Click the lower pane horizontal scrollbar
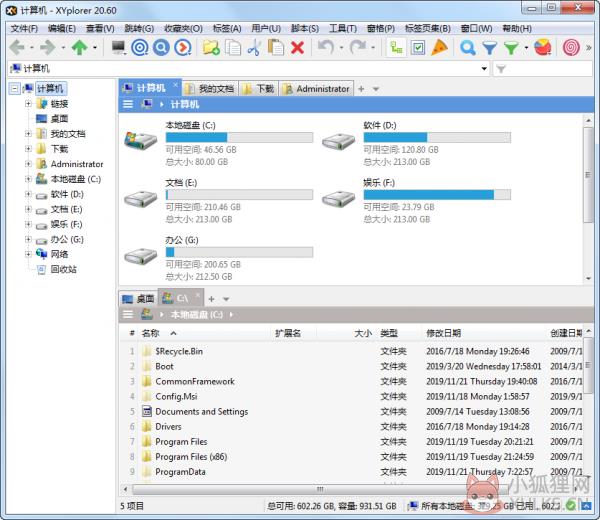600x520 pixels. pos(320,489)
